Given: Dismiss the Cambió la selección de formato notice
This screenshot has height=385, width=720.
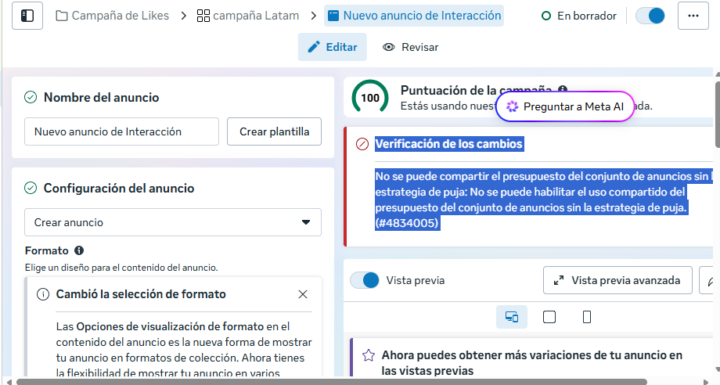Looking at the screenshot, I should click(303, 294).
